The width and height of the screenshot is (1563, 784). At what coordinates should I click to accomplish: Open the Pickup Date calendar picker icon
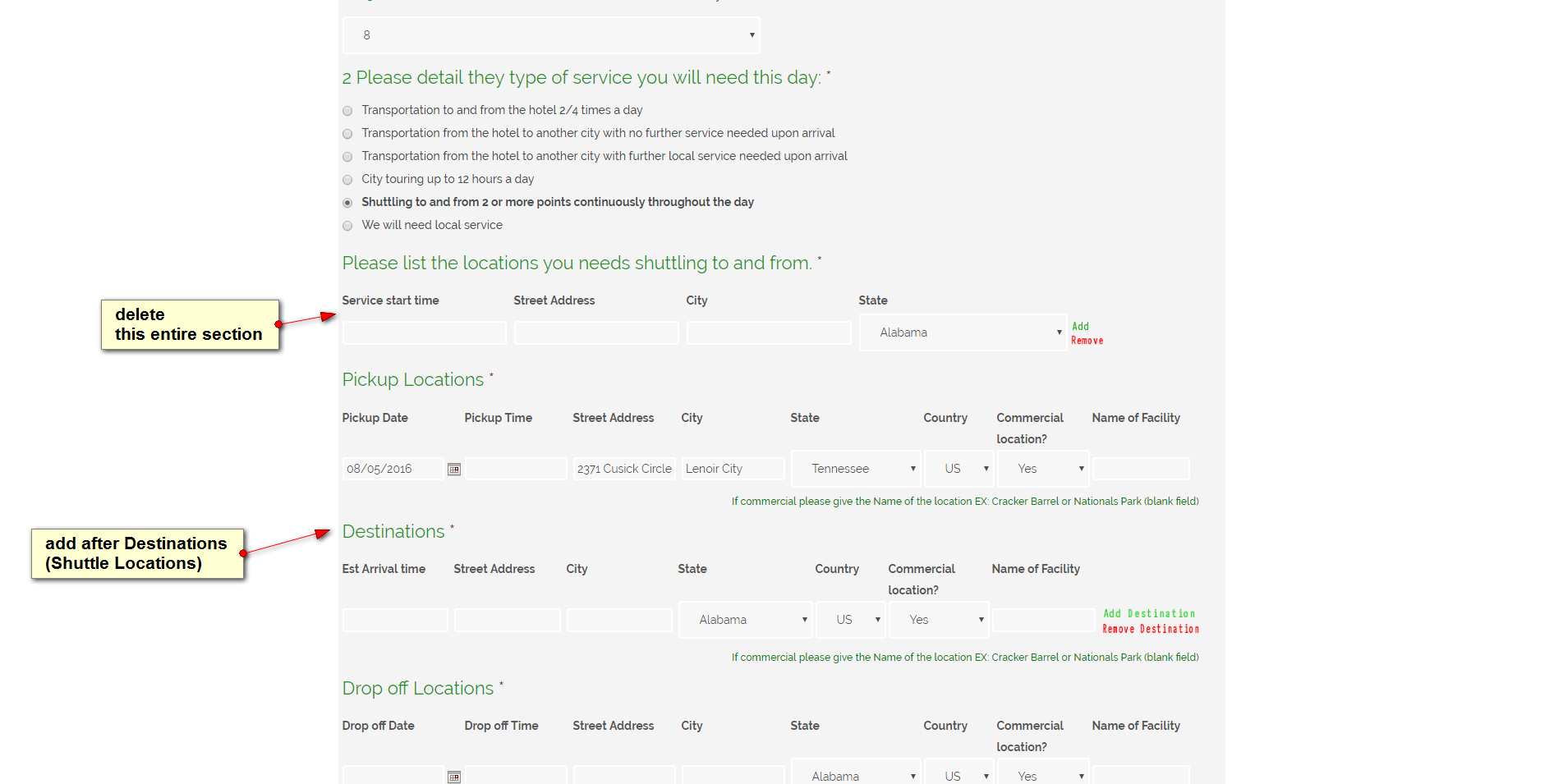(454, 470)
